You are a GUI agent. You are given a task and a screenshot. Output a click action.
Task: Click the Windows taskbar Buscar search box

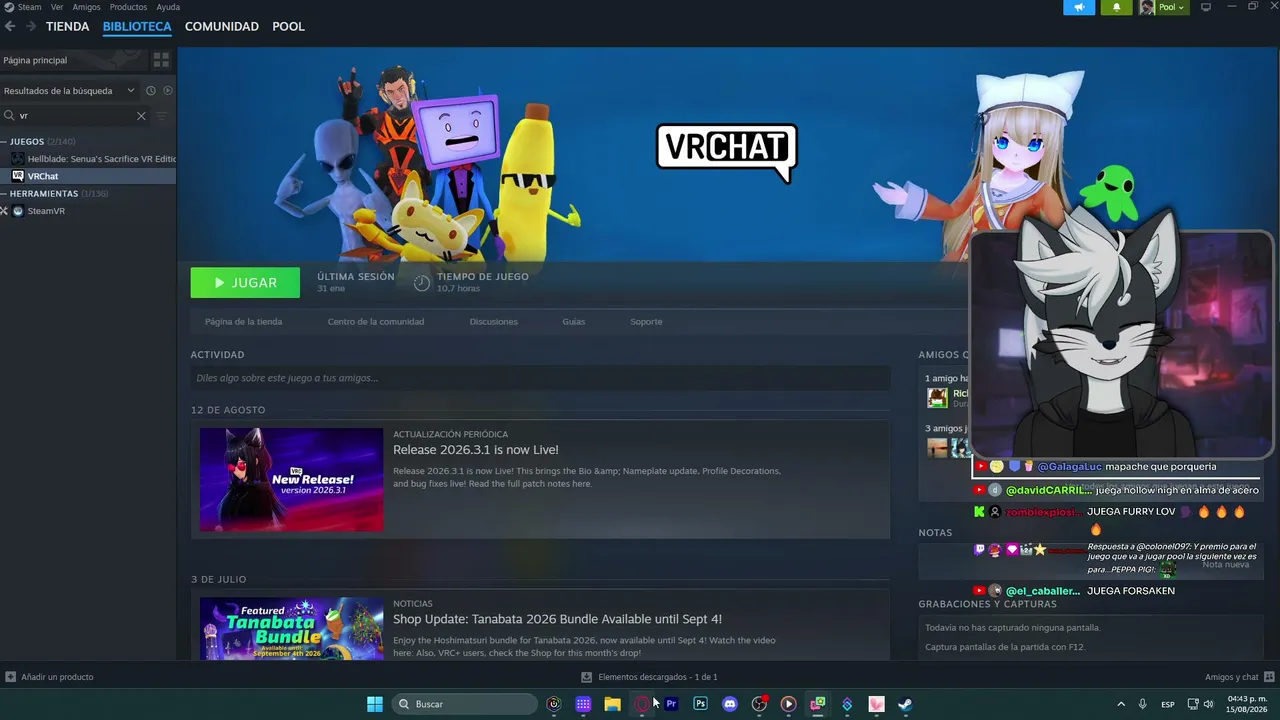464,704
